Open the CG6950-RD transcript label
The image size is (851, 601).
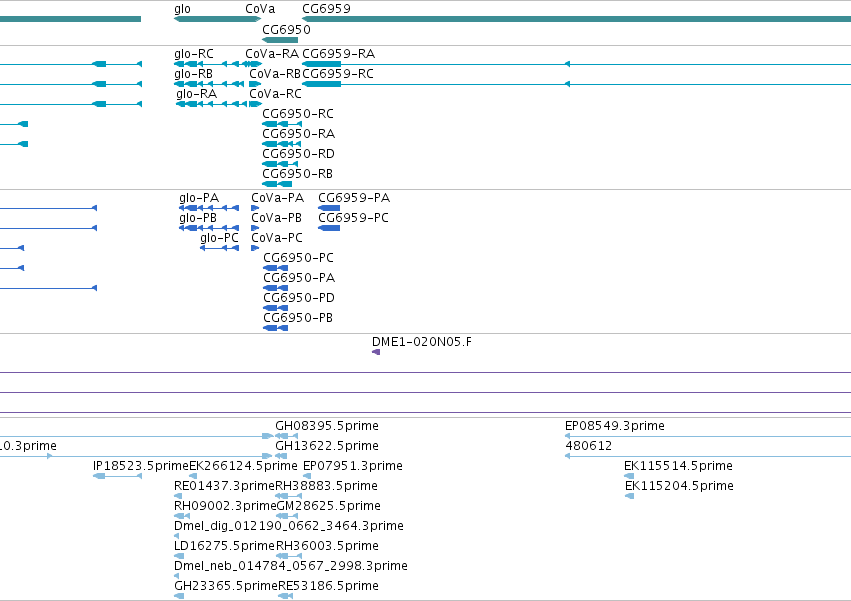[x=299, y=155]
